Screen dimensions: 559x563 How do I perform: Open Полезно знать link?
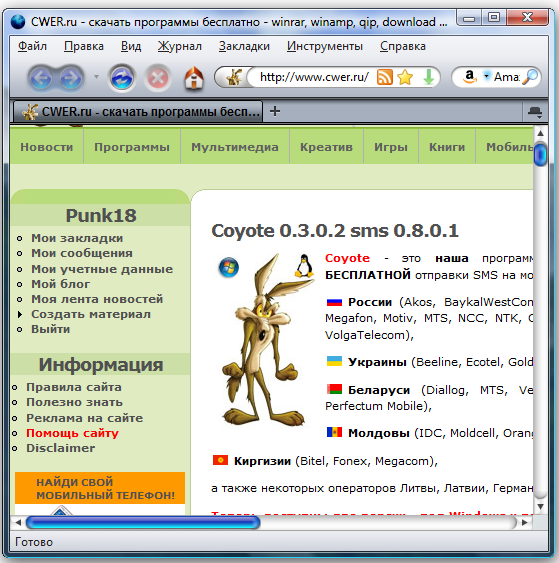[74, 402]
